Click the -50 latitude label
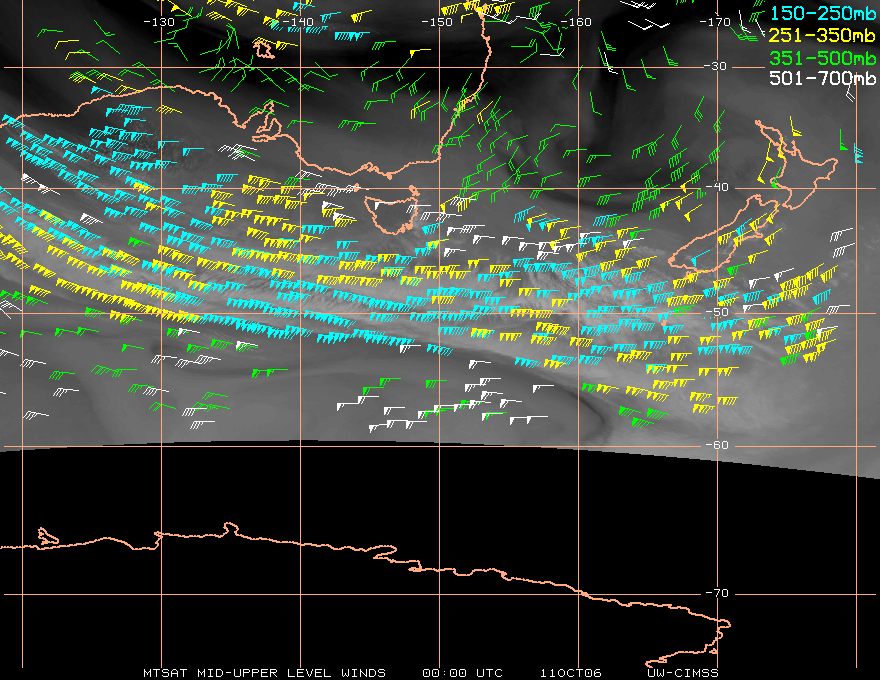880x680 pixels. point(717,312)
